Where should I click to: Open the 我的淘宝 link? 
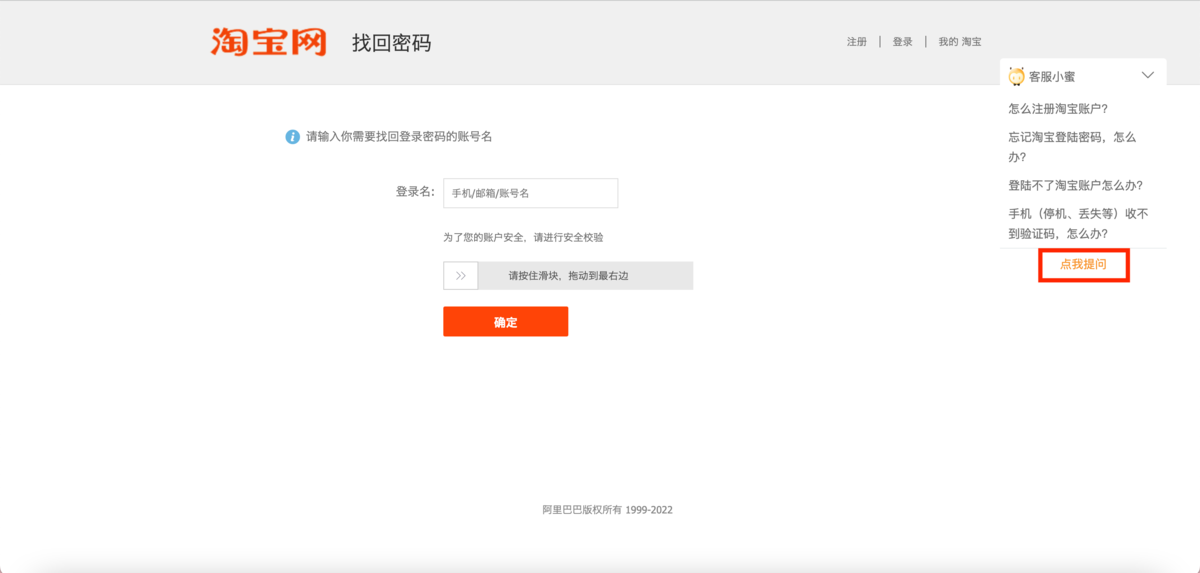point(960,42)
